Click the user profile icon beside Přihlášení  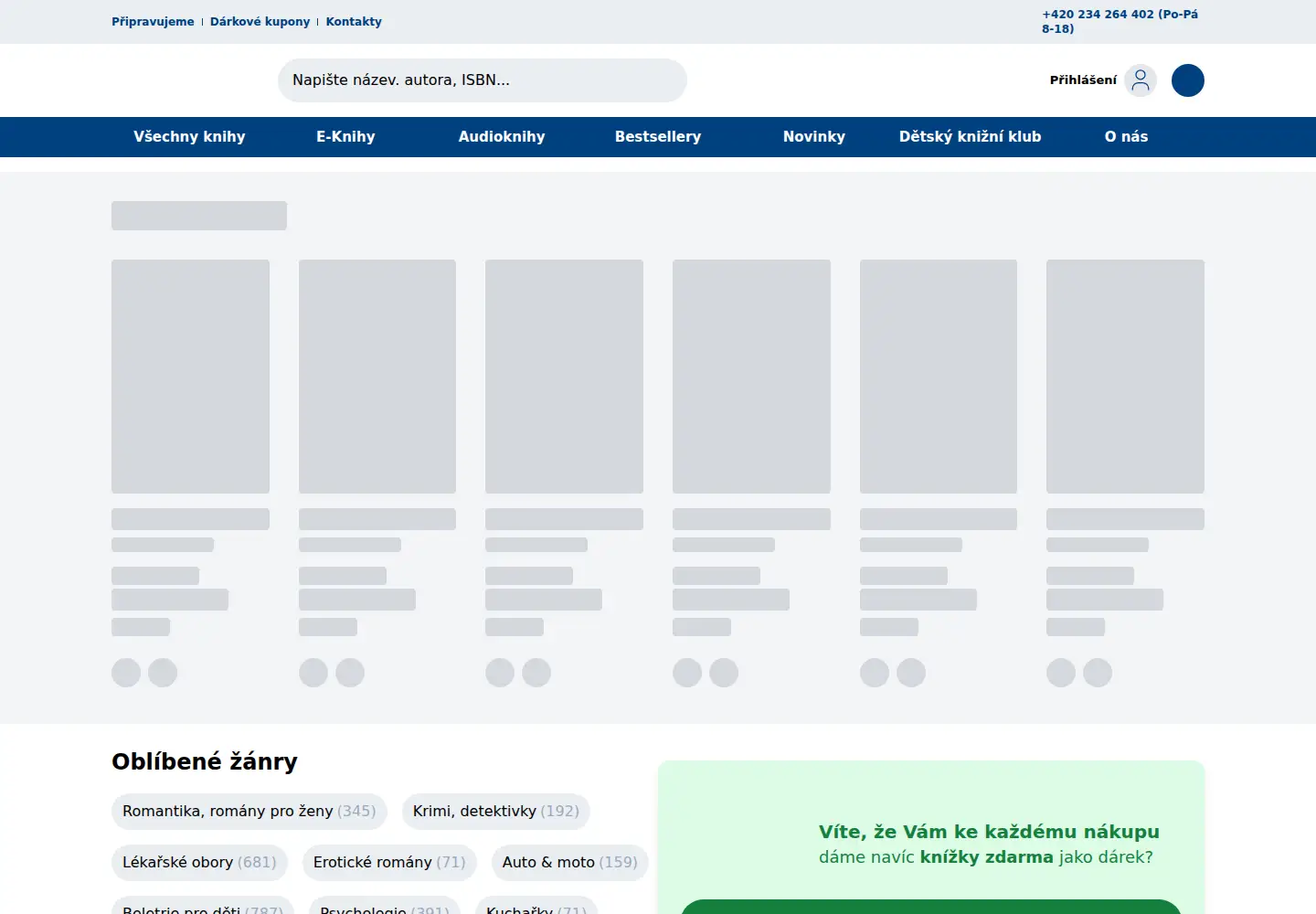point(1141,80)
